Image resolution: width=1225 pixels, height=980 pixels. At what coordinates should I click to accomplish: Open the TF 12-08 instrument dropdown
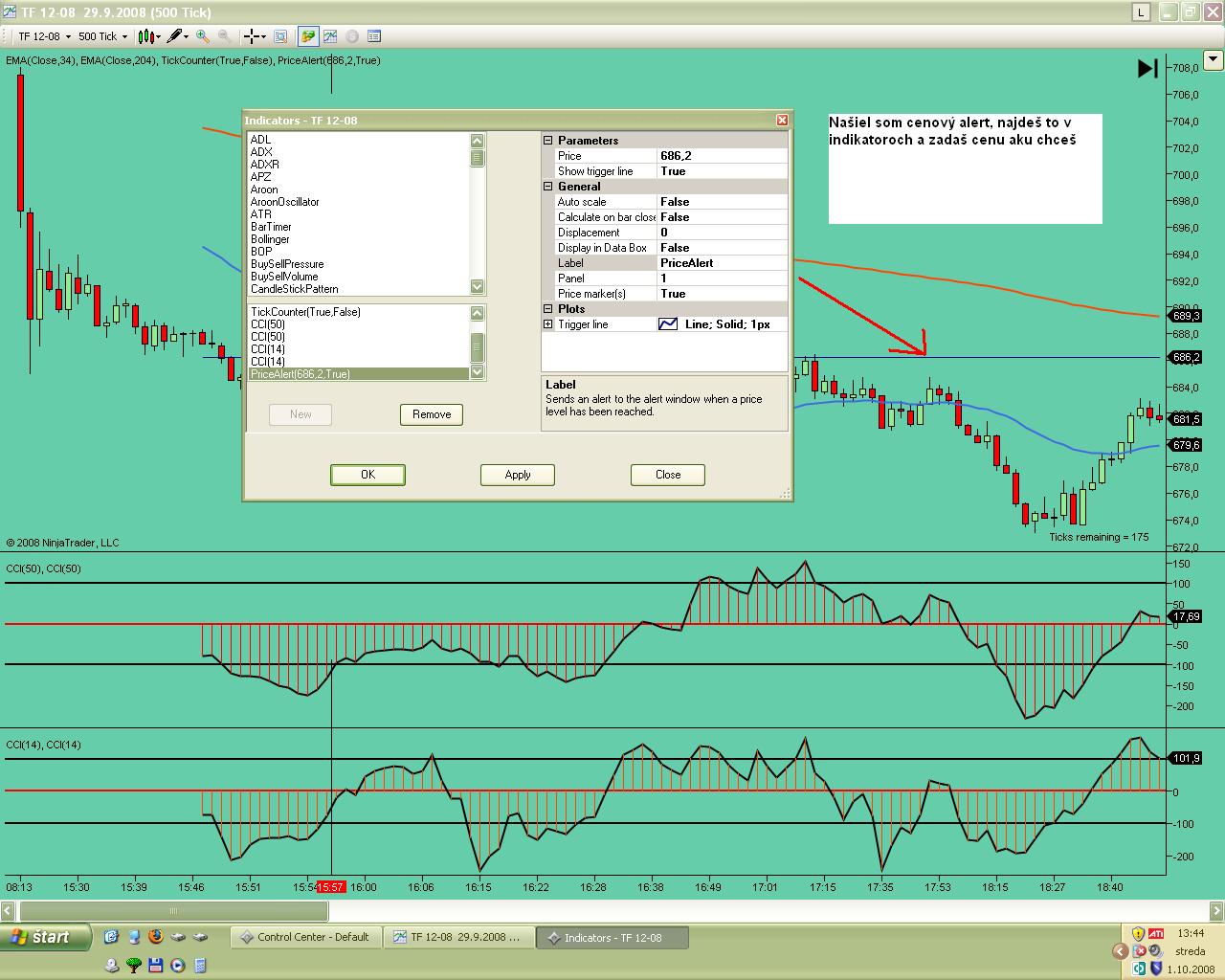pos(44,36)
